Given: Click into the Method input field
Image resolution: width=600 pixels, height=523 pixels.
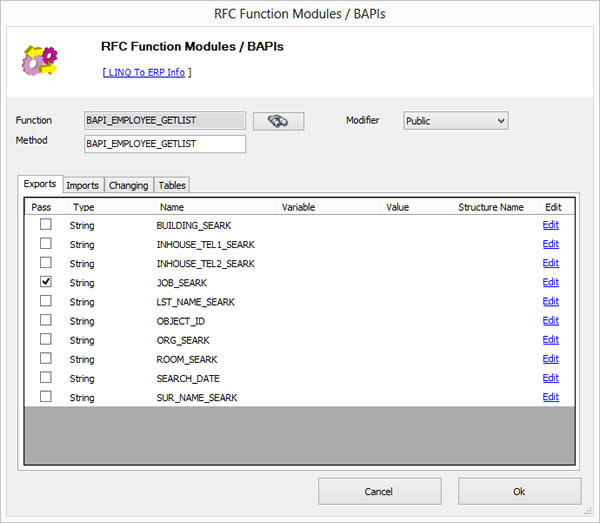Looking at the screenshot, I should tap(165, 144).
